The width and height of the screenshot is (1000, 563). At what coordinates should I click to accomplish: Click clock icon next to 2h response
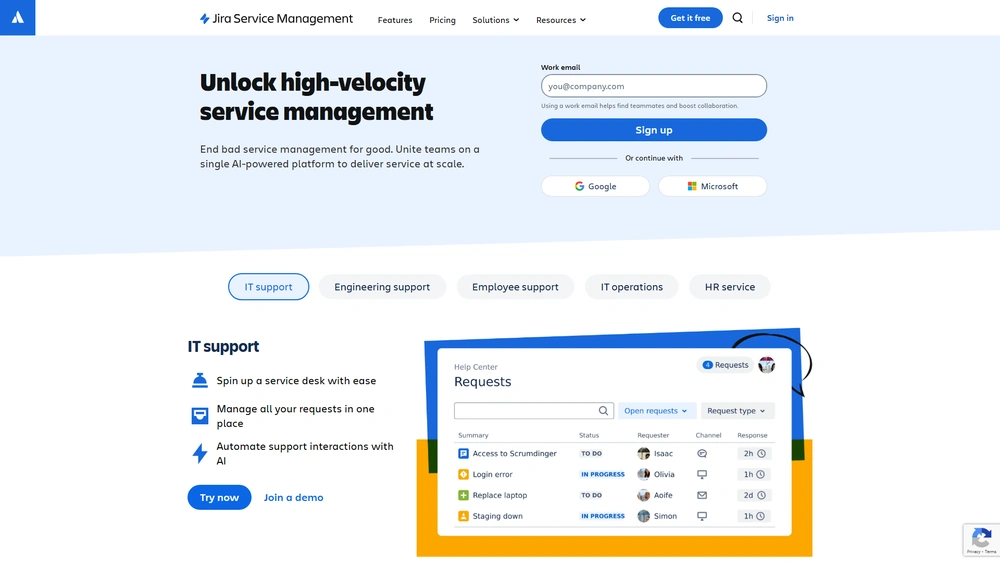tap(761, 453)
